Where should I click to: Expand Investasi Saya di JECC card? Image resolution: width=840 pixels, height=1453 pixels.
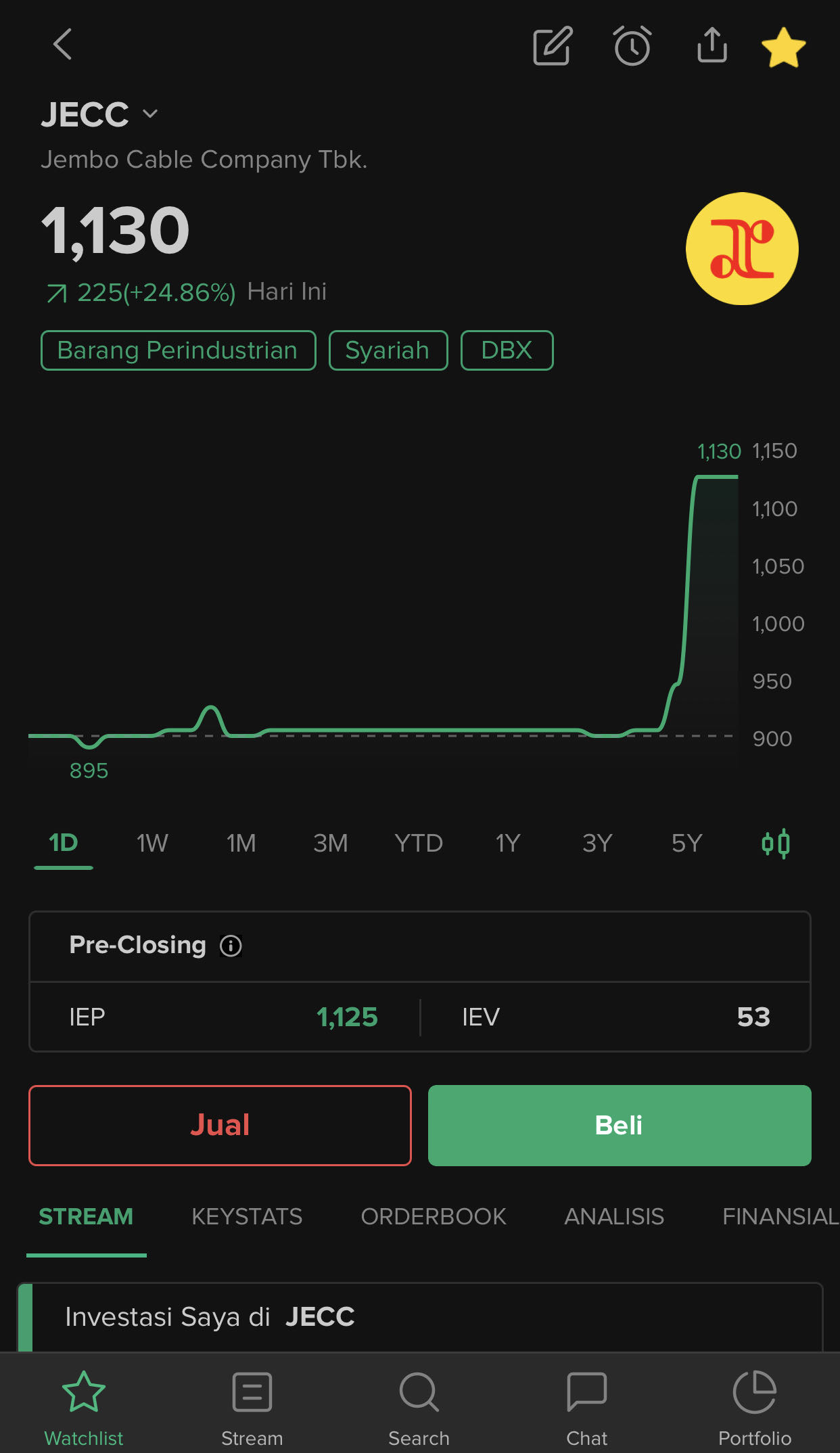point(419,1317)
